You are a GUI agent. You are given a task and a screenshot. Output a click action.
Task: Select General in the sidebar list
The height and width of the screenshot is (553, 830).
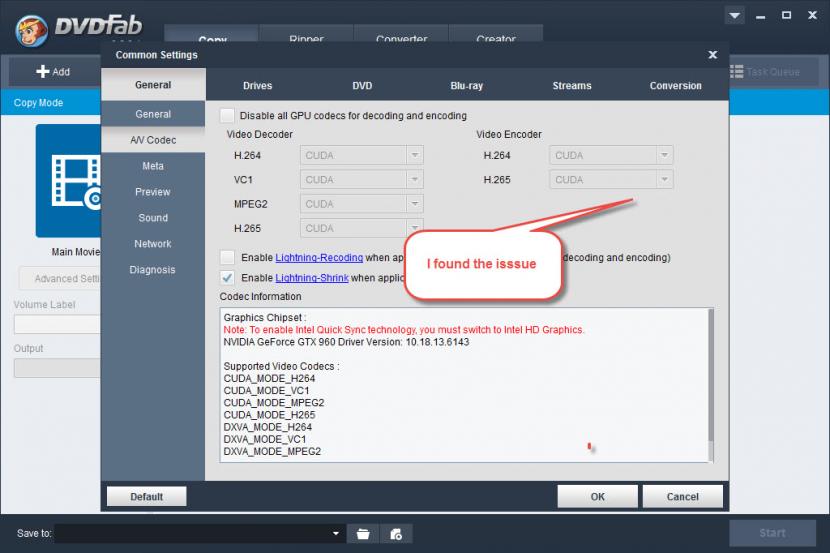coord(153,114)
